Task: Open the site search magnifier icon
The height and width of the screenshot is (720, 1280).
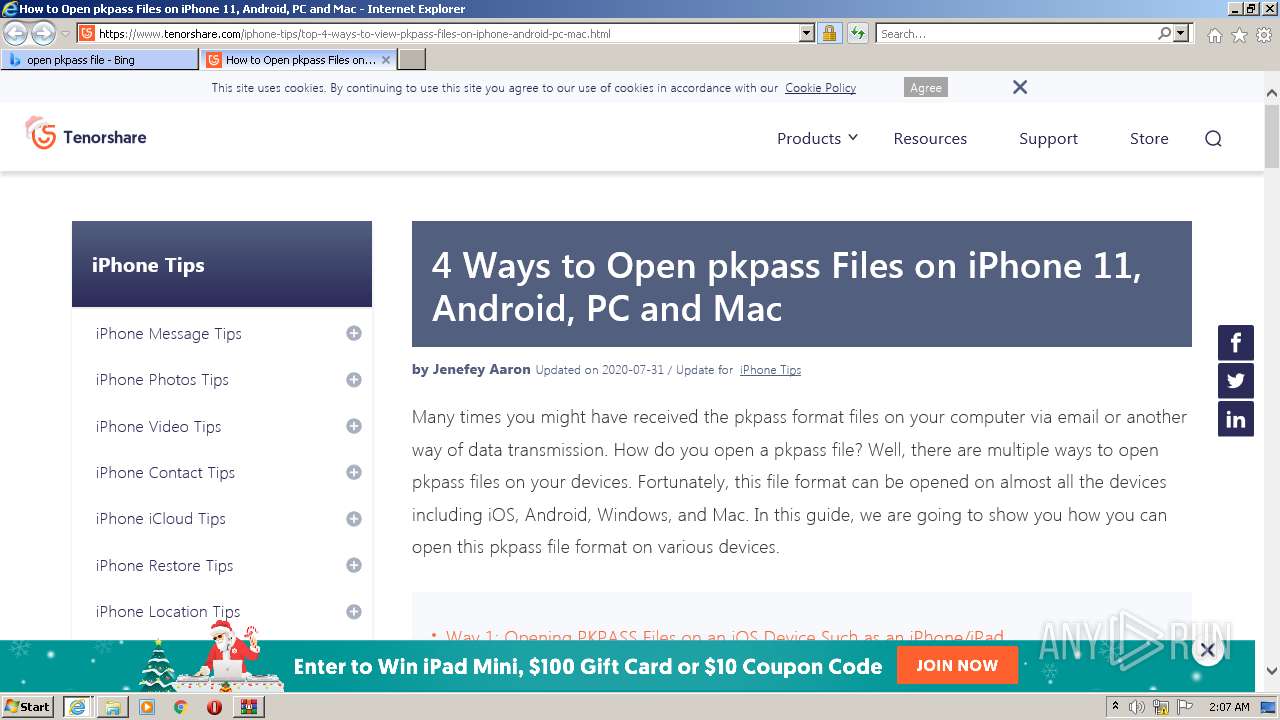Action: click(x=1213, y=139)
